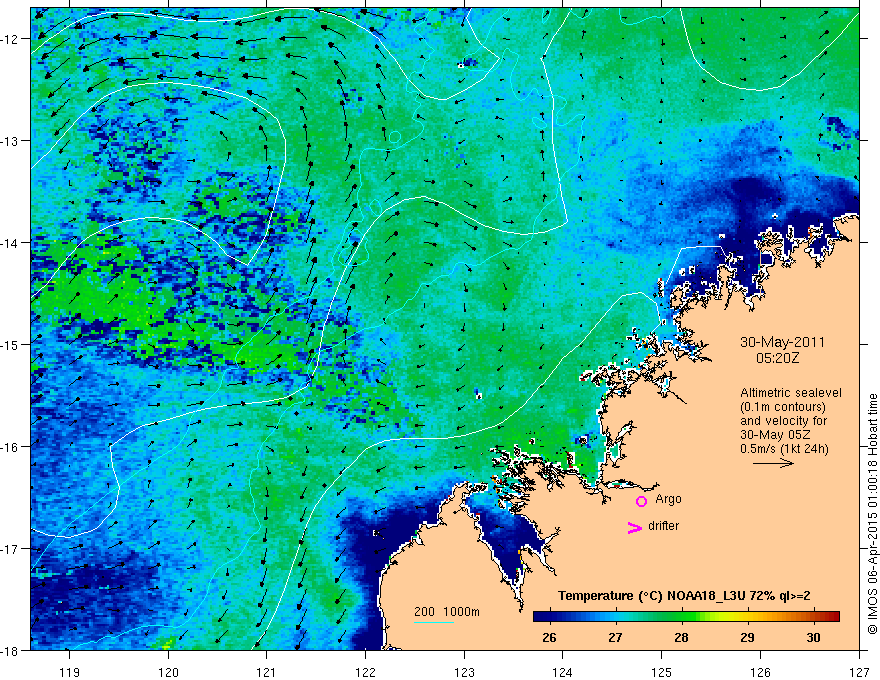Click the -12 latitude axis label
This screenshot has height=680, width=880.
pos(12,39)
